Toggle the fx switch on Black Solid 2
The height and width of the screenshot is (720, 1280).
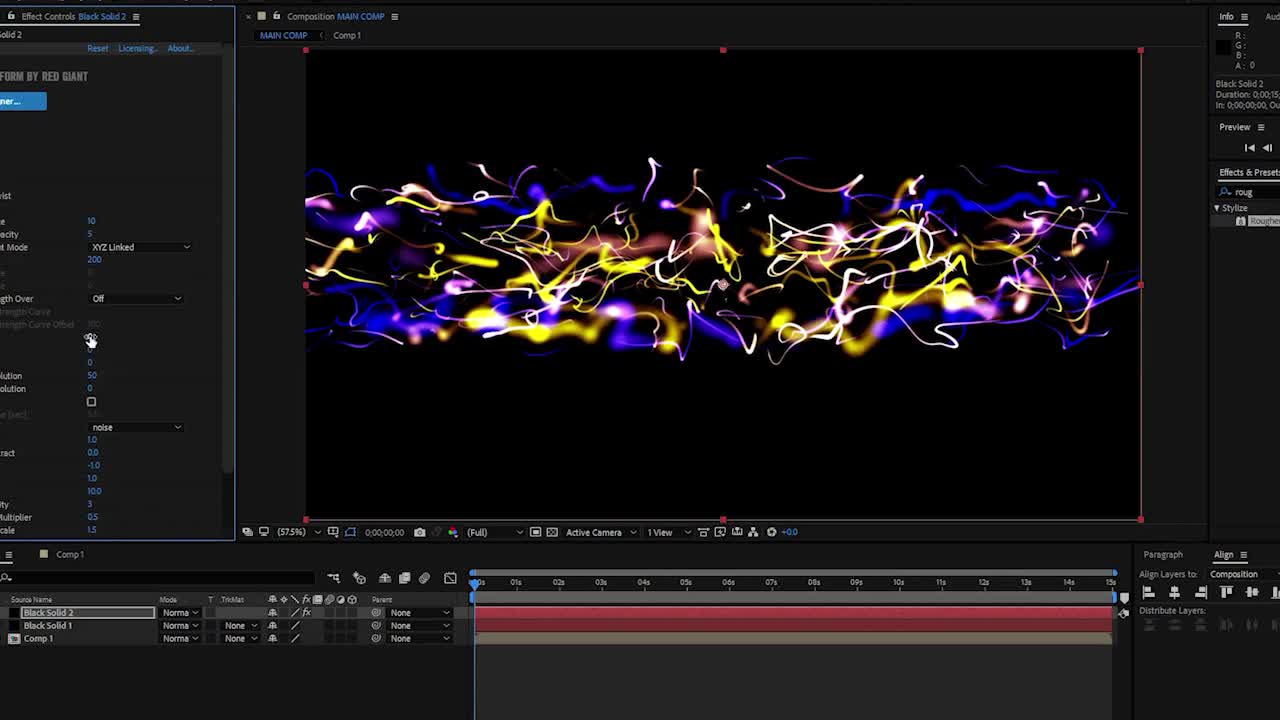[307, 612]
